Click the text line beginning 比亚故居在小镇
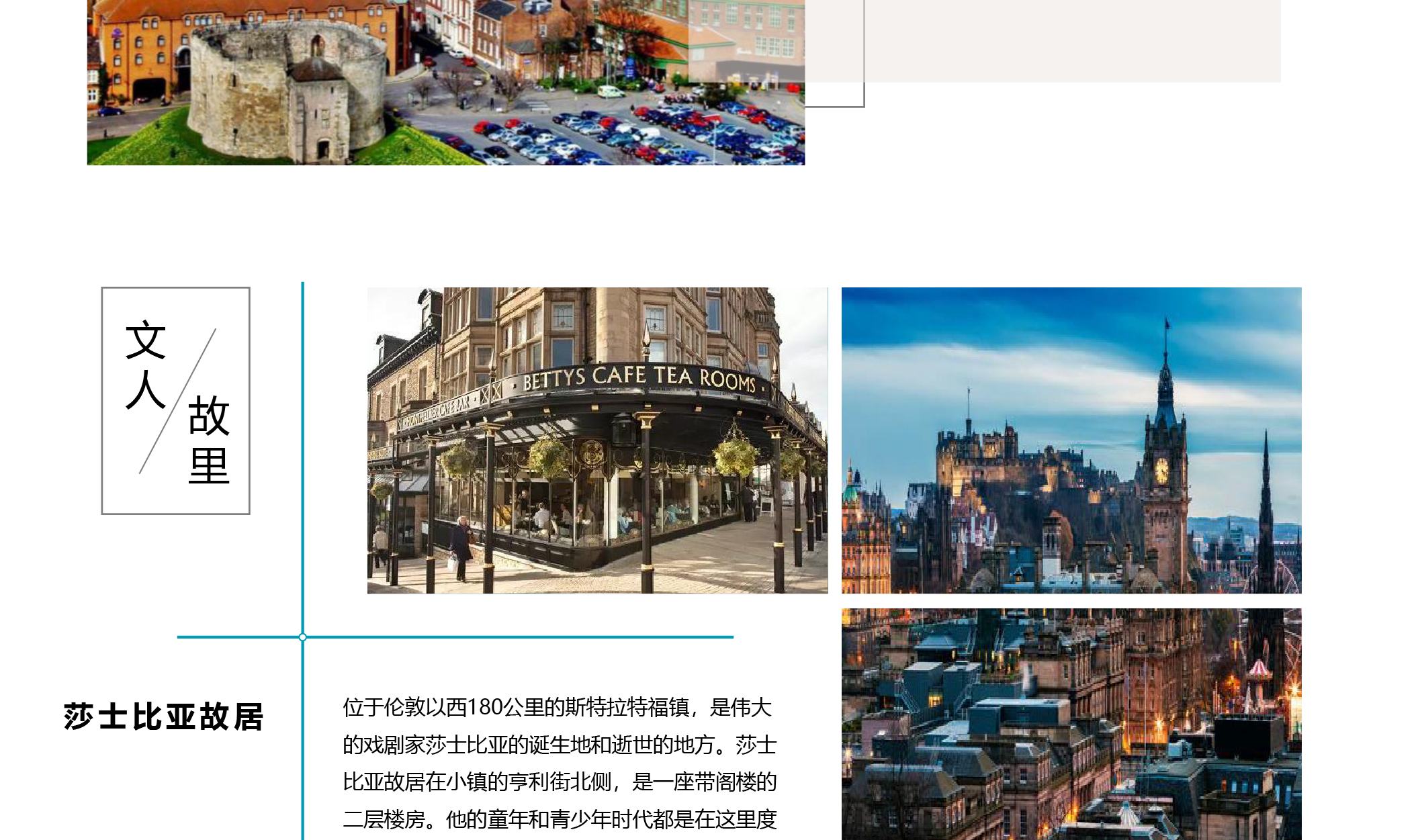 (x=559, y=782)
